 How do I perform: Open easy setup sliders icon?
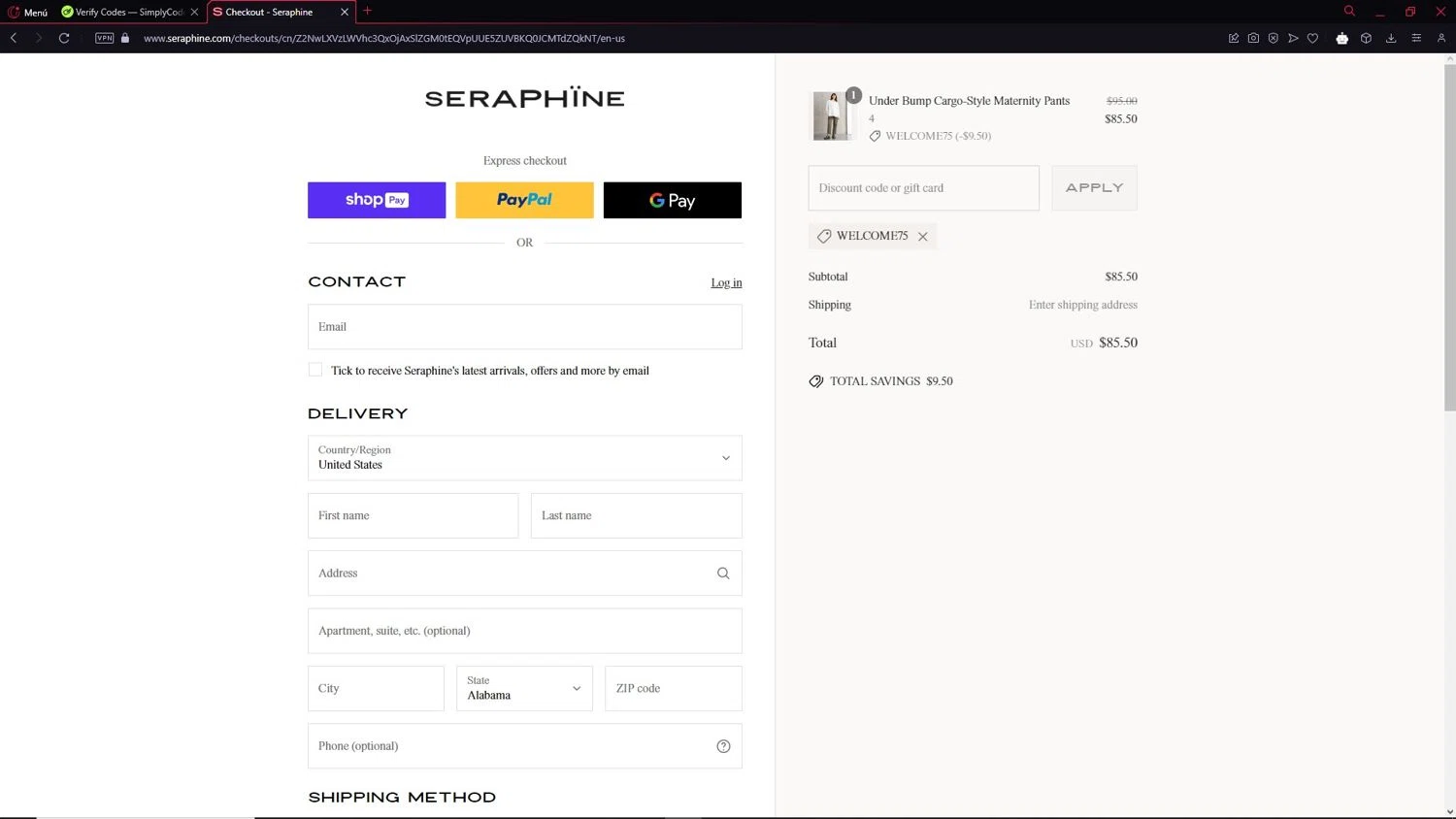pos(1416,38)
